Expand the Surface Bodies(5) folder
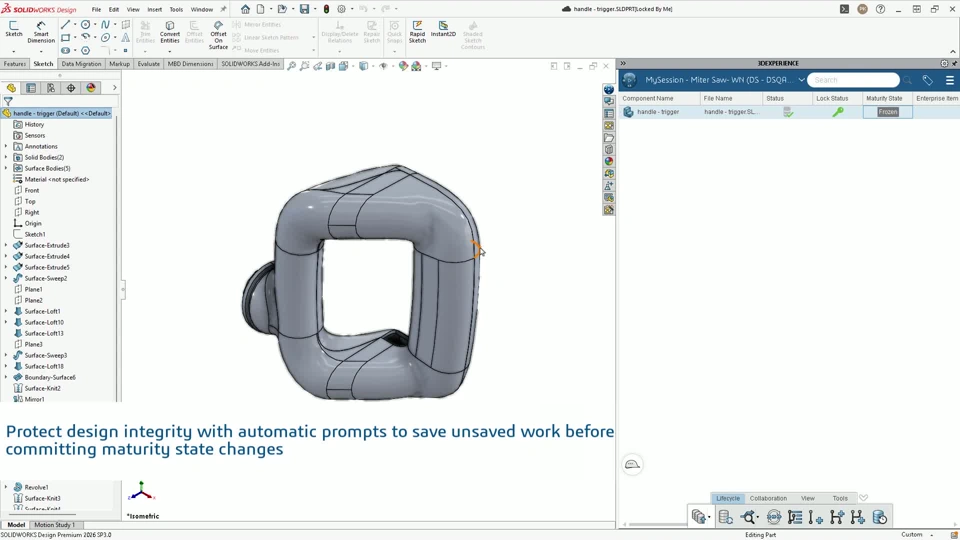 [6, 168]
